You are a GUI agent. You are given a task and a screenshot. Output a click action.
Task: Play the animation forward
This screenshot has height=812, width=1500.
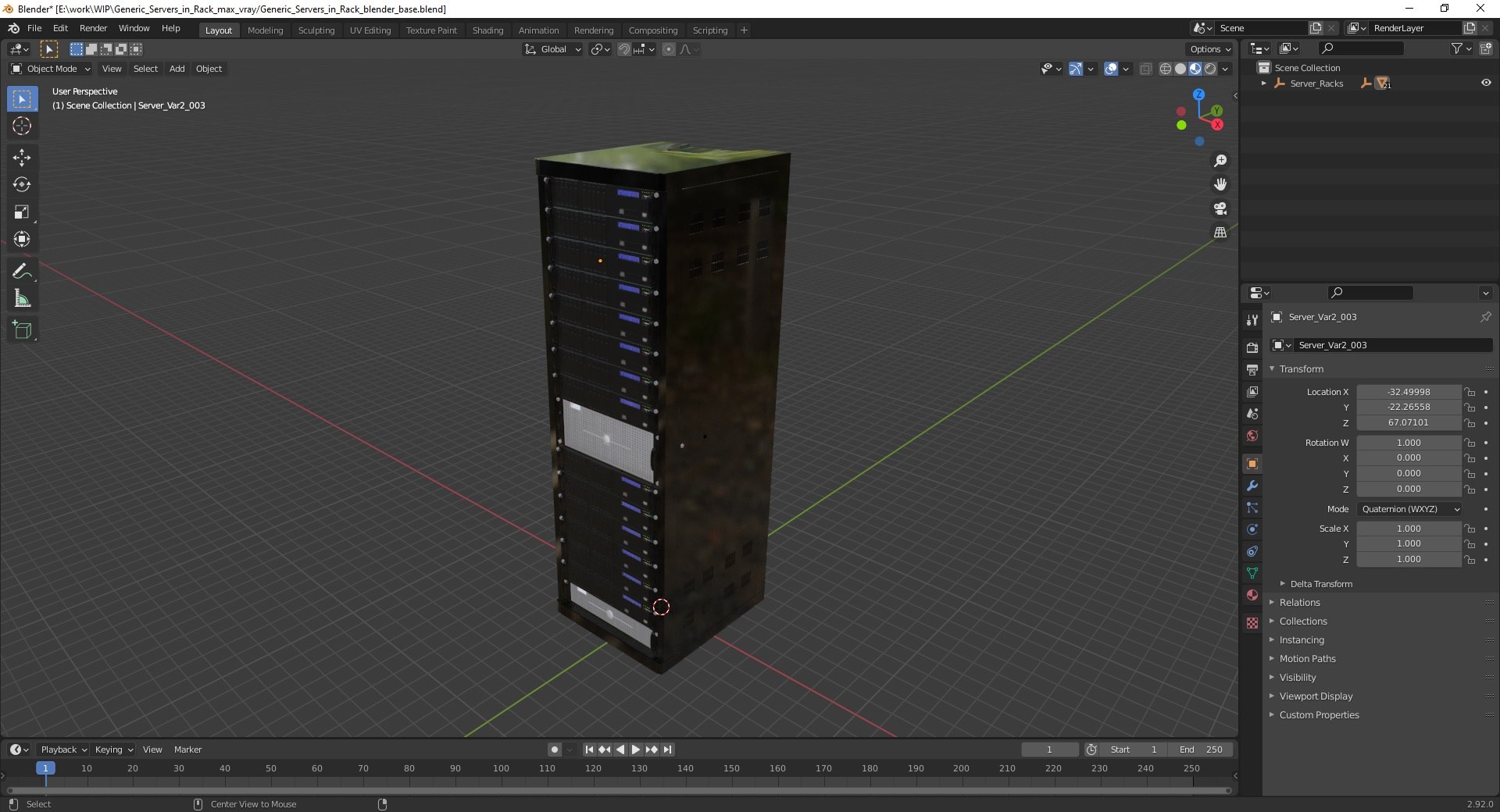tap(635, 750)
